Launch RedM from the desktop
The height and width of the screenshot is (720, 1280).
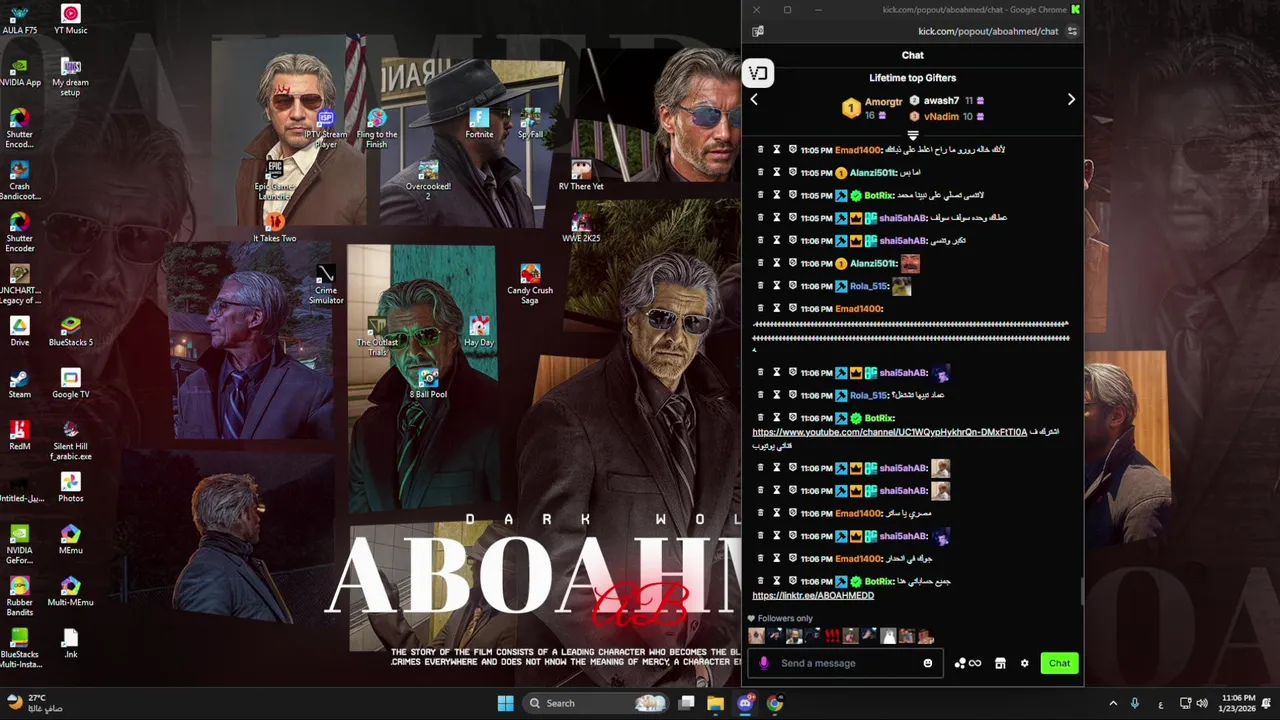pos(19,435)
